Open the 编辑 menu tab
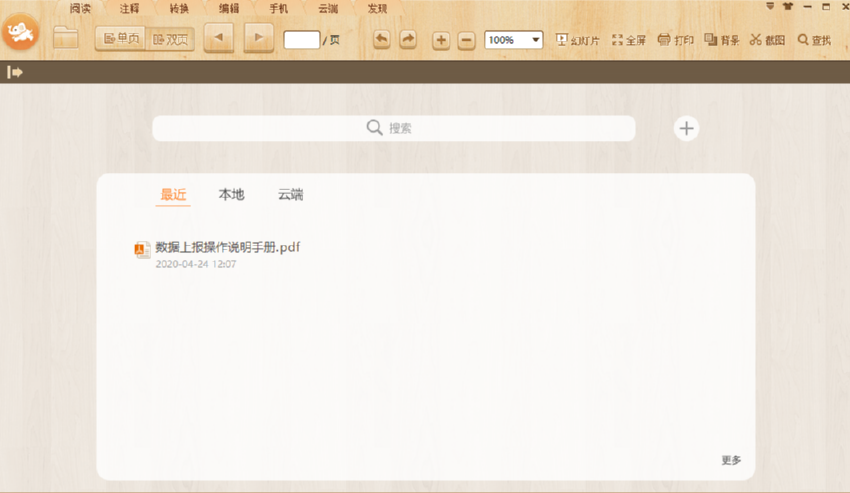Image resolution: width=850 pixels, height=493 pixels. tap(229, 8)
